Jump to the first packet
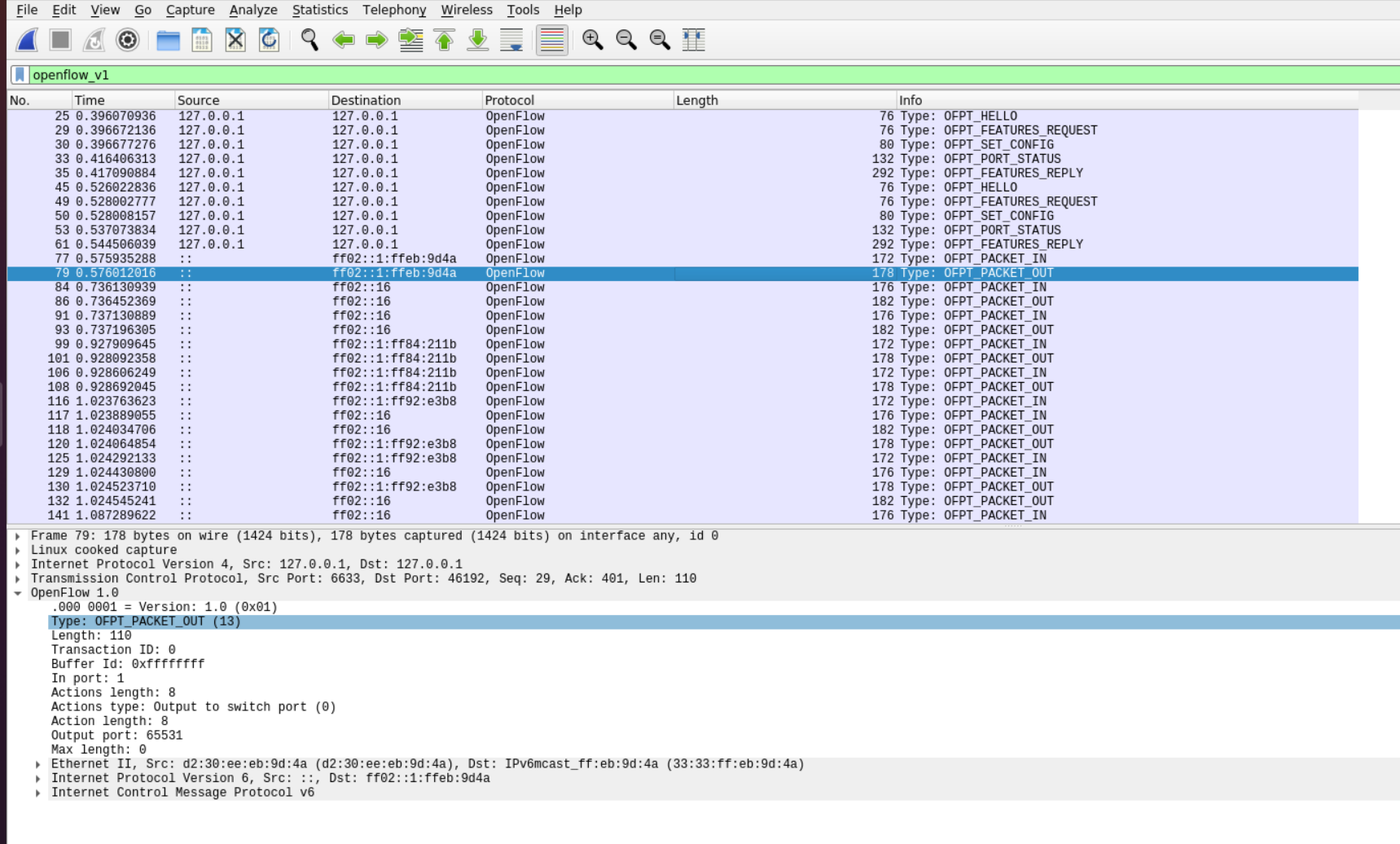The width and height of the screenshot is (1400, 844). coord(445,40)
